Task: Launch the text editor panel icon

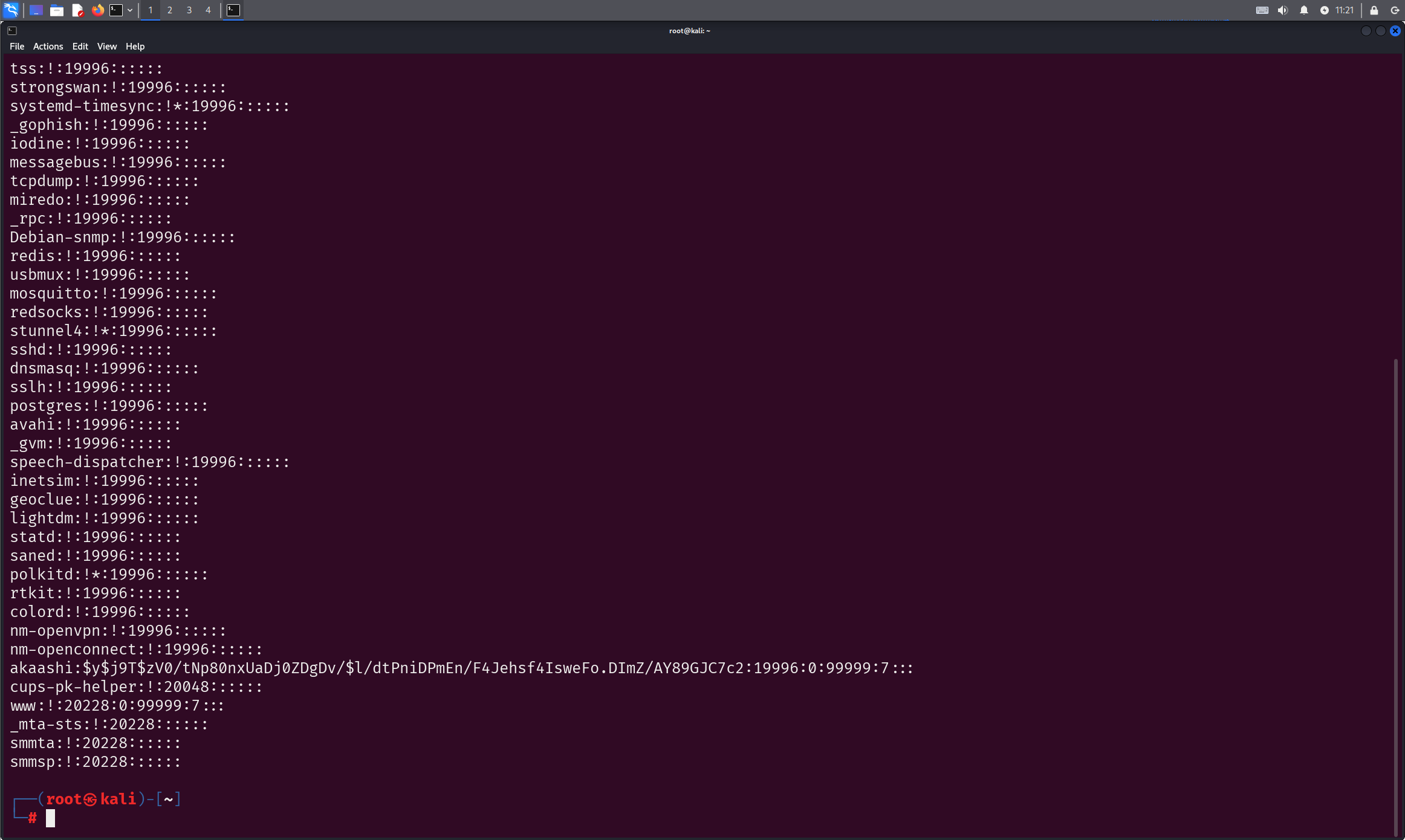Action: 77,10
